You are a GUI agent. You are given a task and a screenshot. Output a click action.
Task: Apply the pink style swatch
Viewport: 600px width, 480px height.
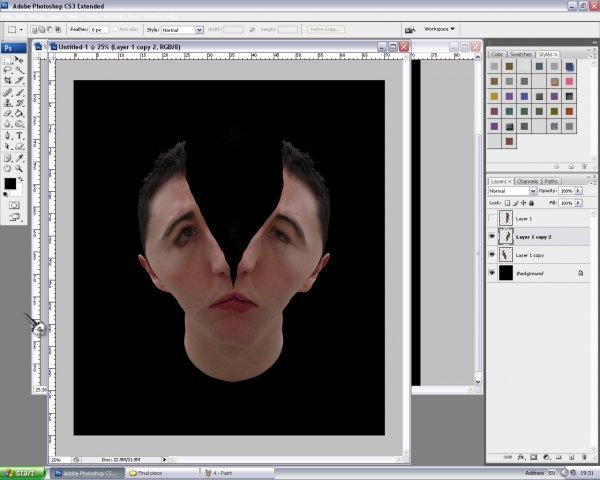(x=569, y=81)
